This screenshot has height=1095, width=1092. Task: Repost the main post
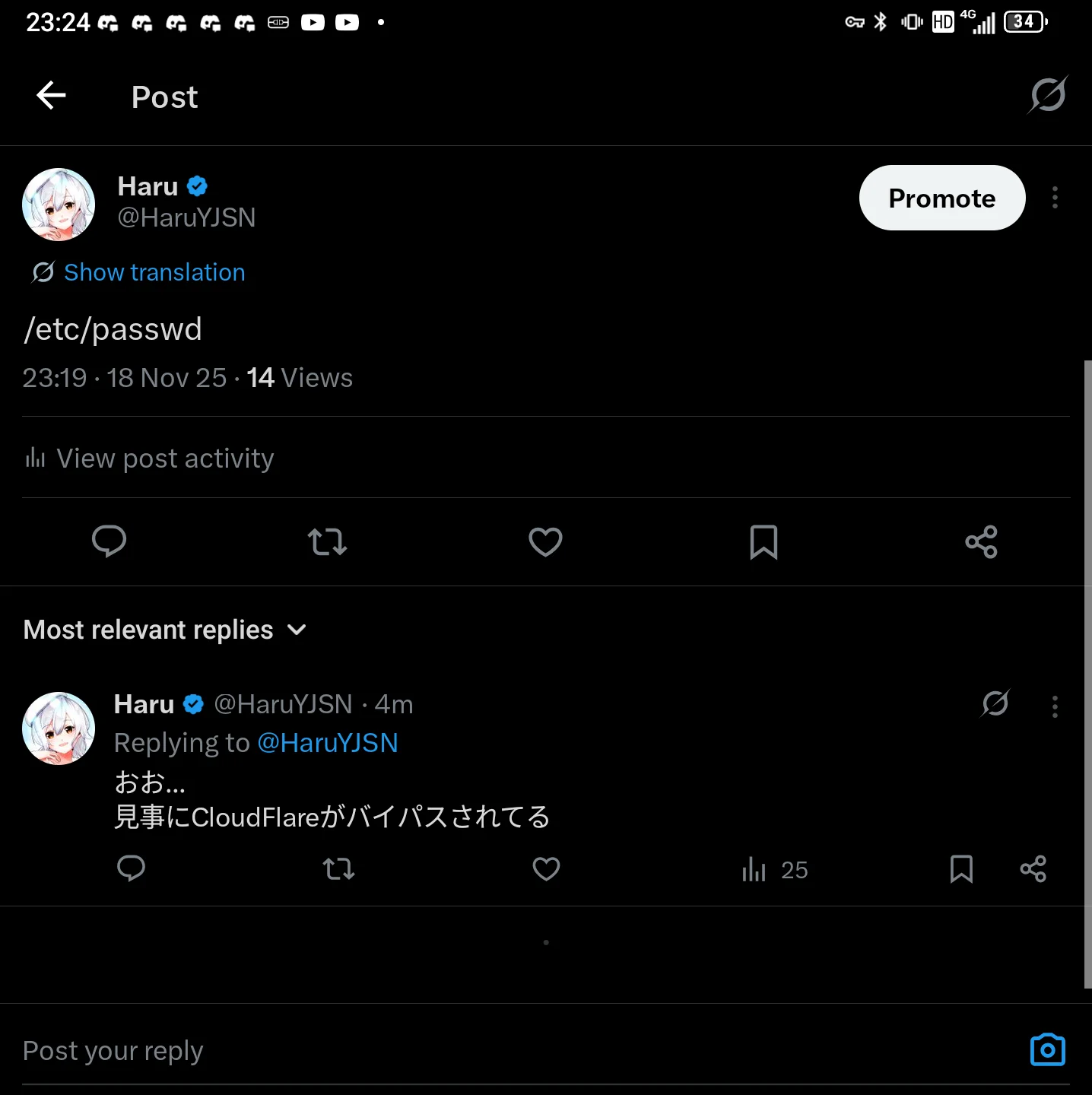(x=327, y=541)
